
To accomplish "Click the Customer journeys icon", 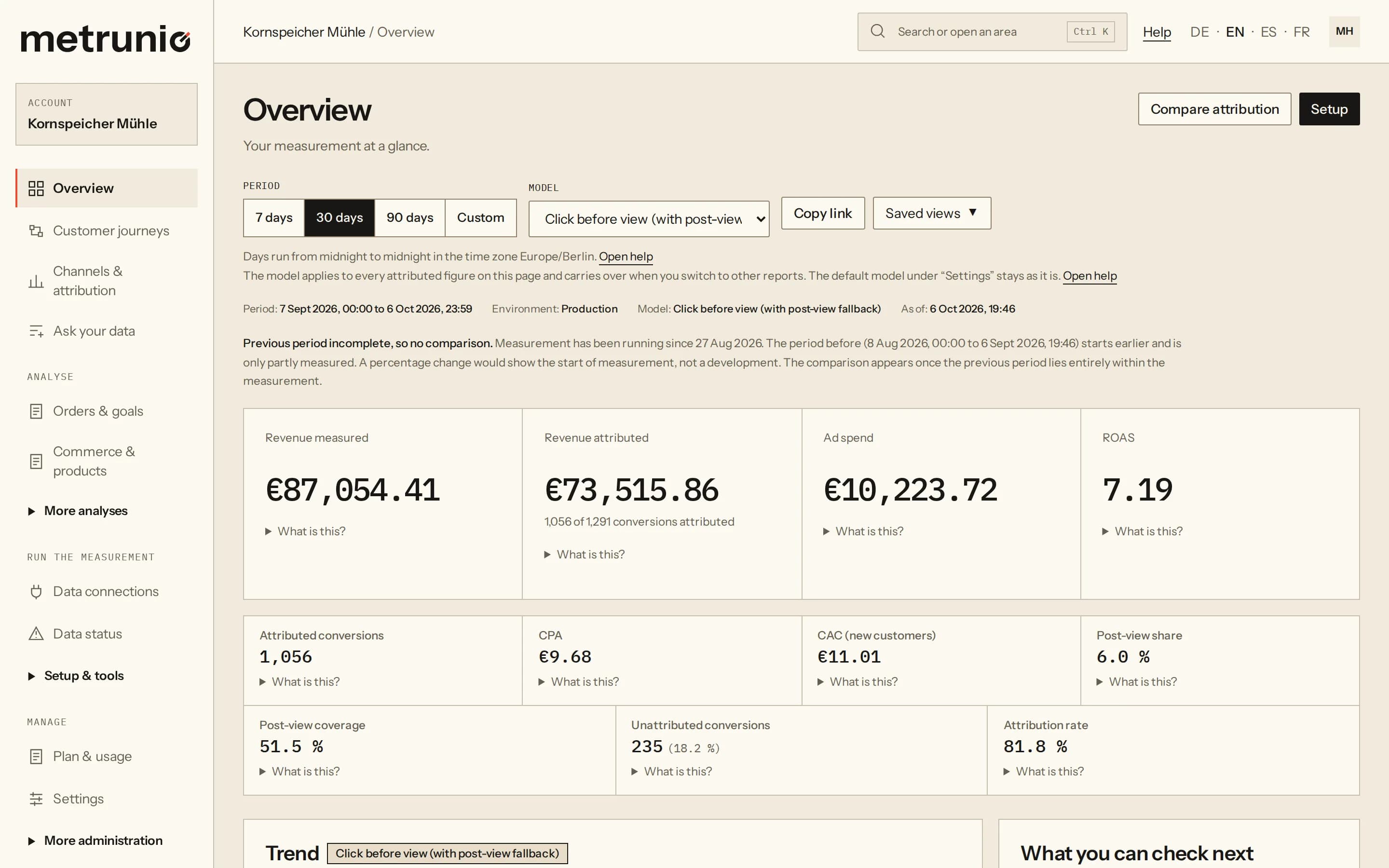I will click(36, 231).
